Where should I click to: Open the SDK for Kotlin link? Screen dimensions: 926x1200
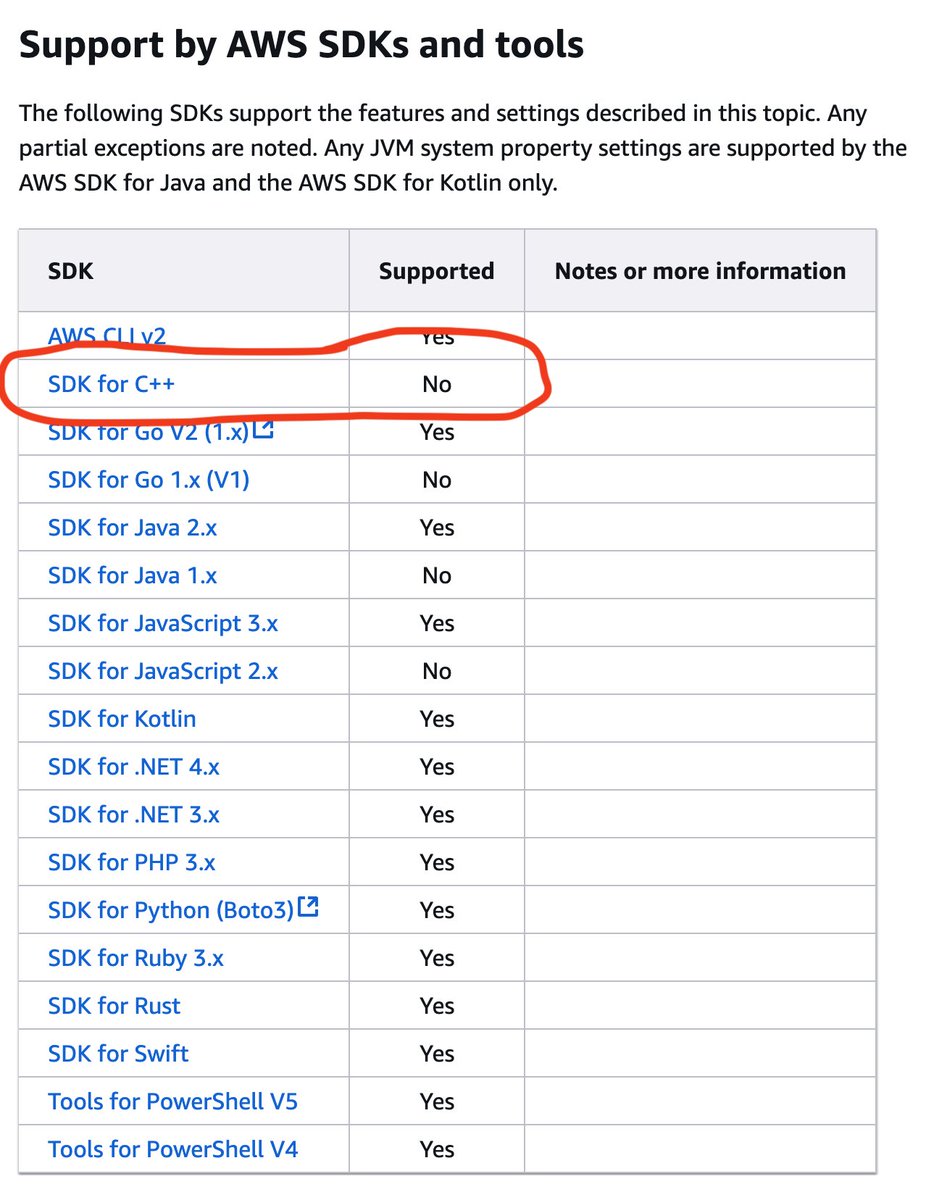[x=122, y=719]
